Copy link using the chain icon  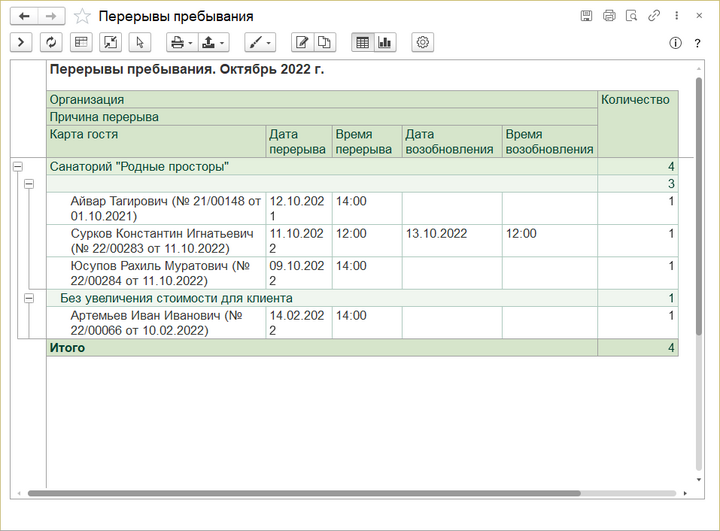pos(654,16)
